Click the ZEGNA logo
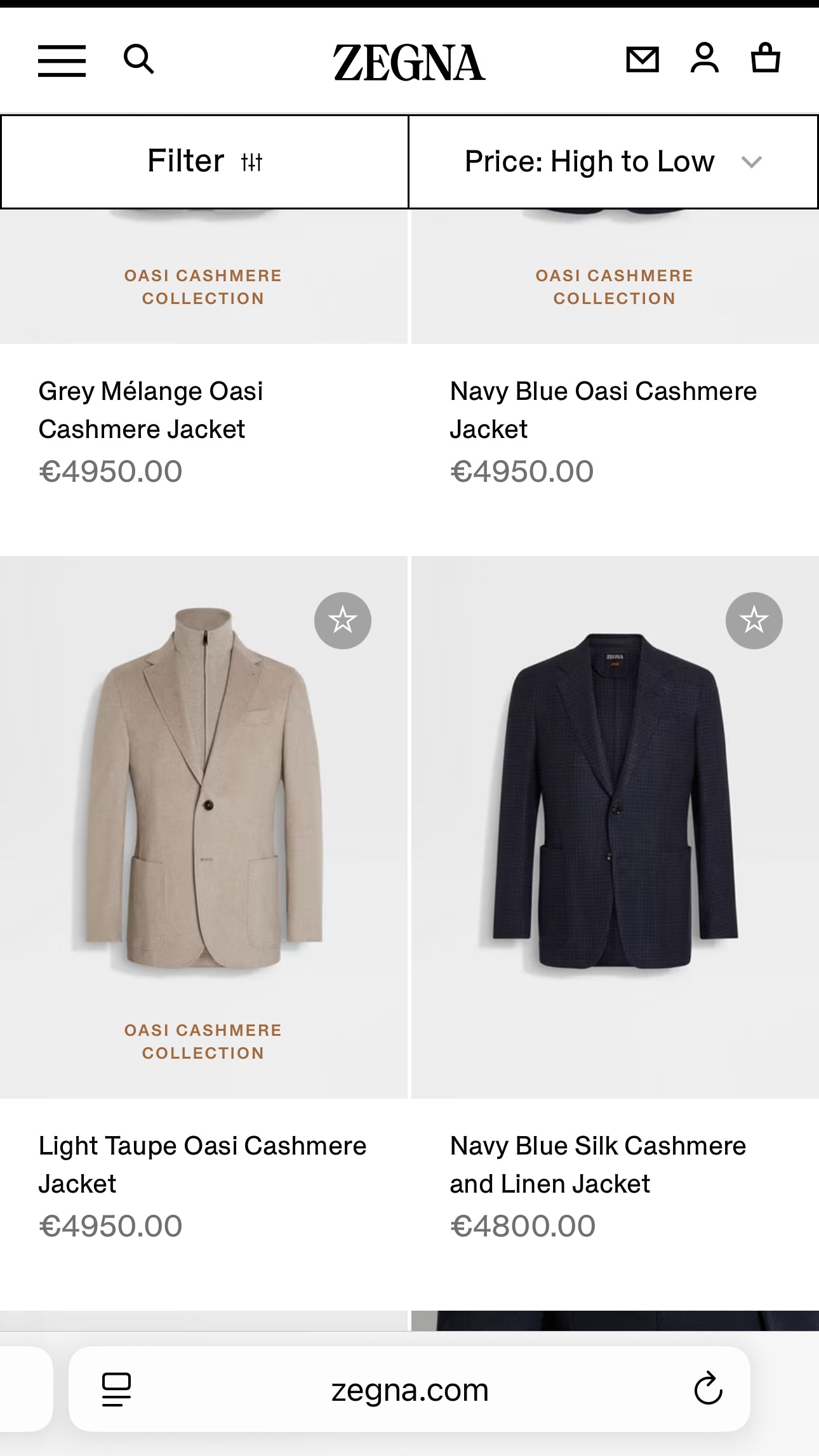 pyautogui.click(x=409, y=62)
